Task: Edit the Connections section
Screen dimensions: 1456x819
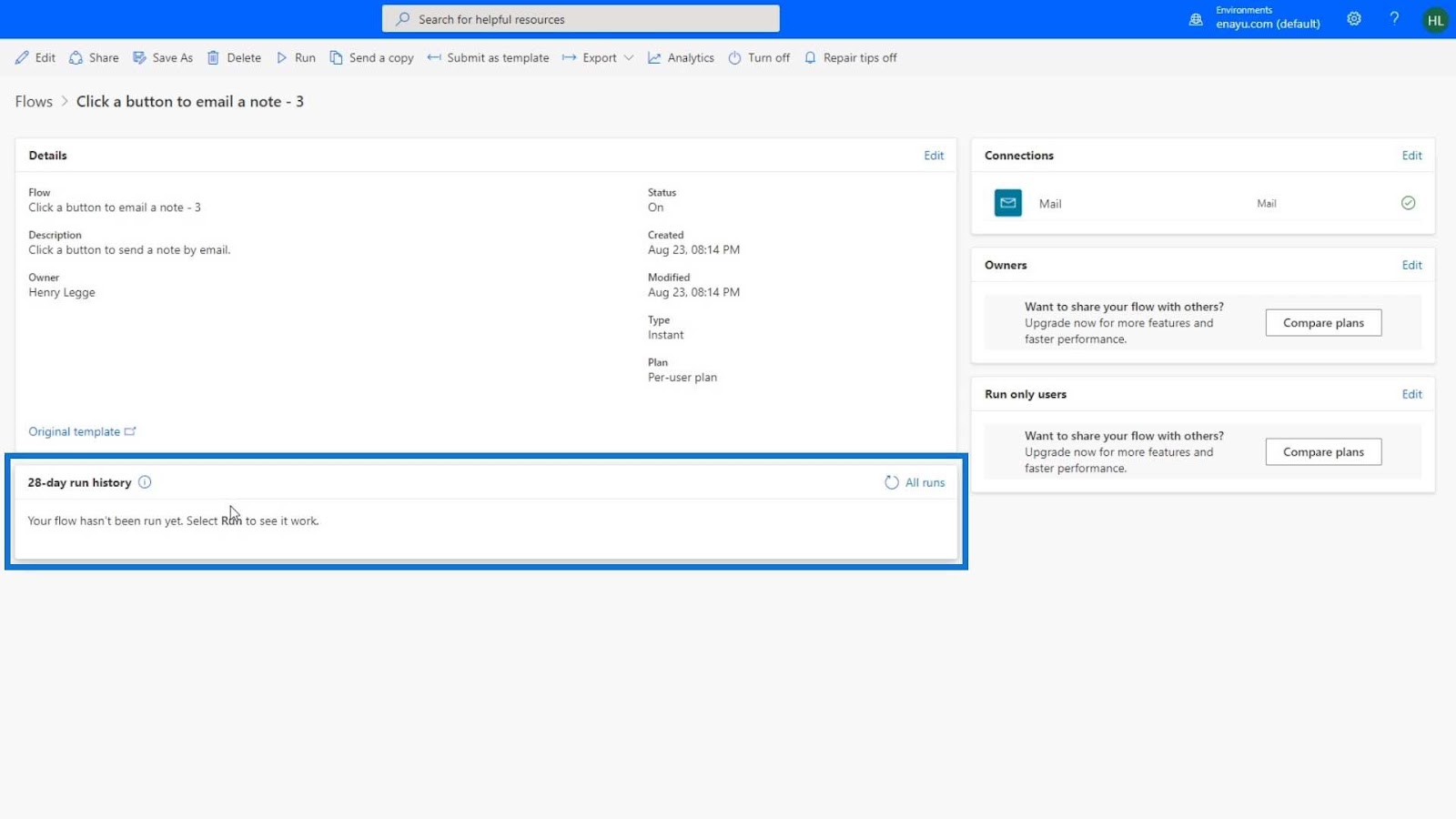Action: pos(1411,156)
